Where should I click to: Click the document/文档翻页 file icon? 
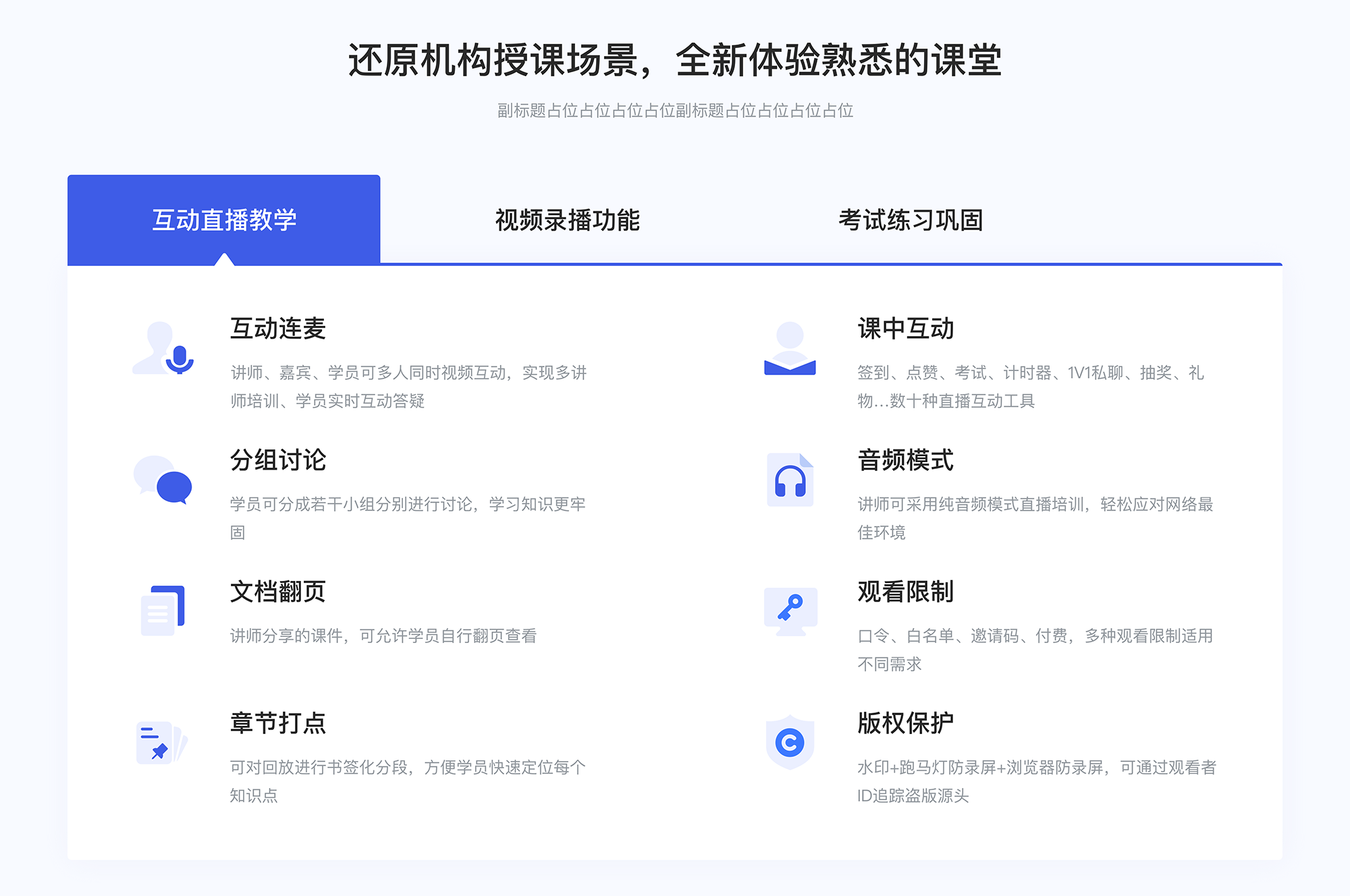coord(161,605)
